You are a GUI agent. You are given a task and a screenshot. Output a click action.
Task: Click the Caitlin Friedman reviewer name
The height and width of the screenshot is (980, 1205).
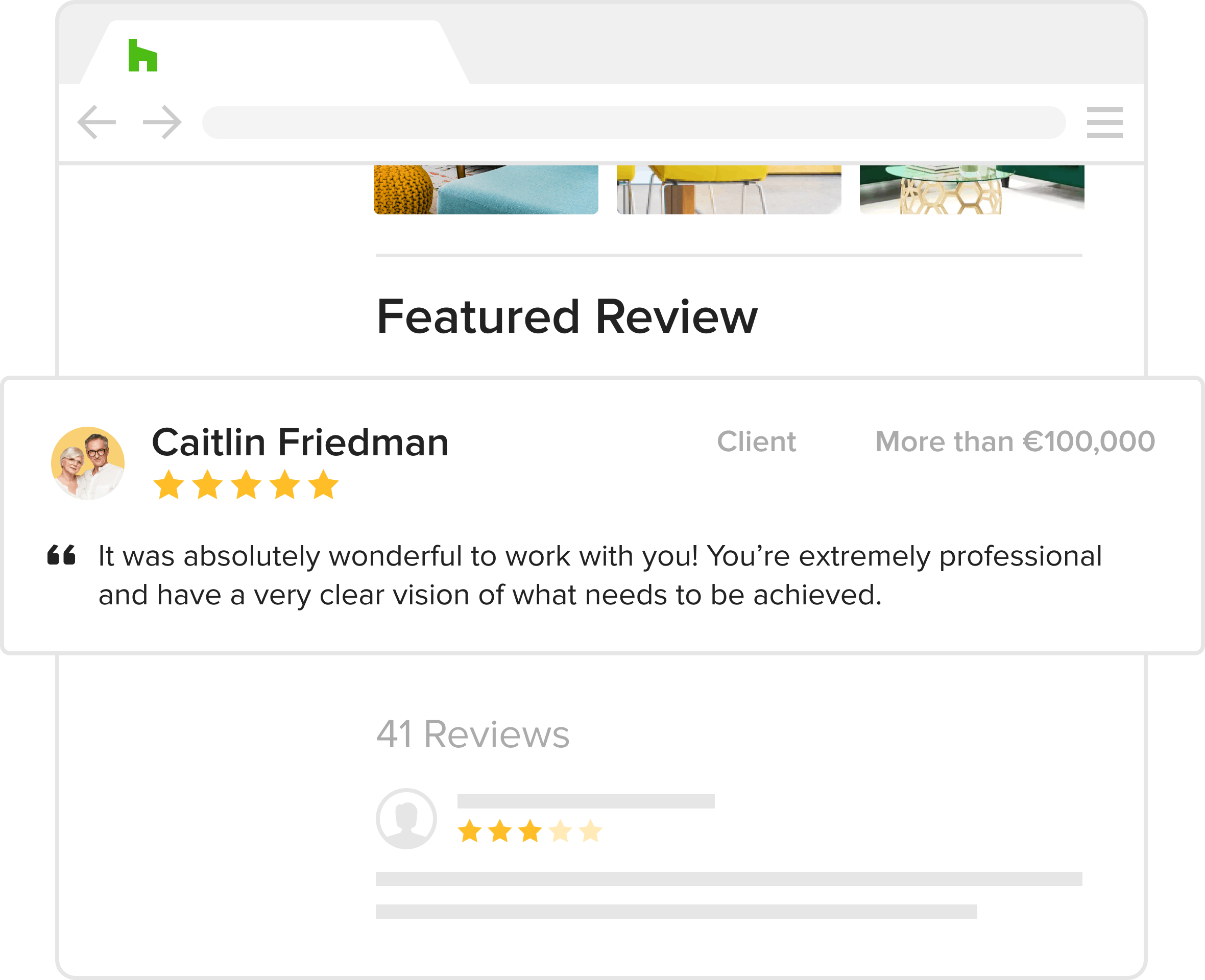(300, 442)
